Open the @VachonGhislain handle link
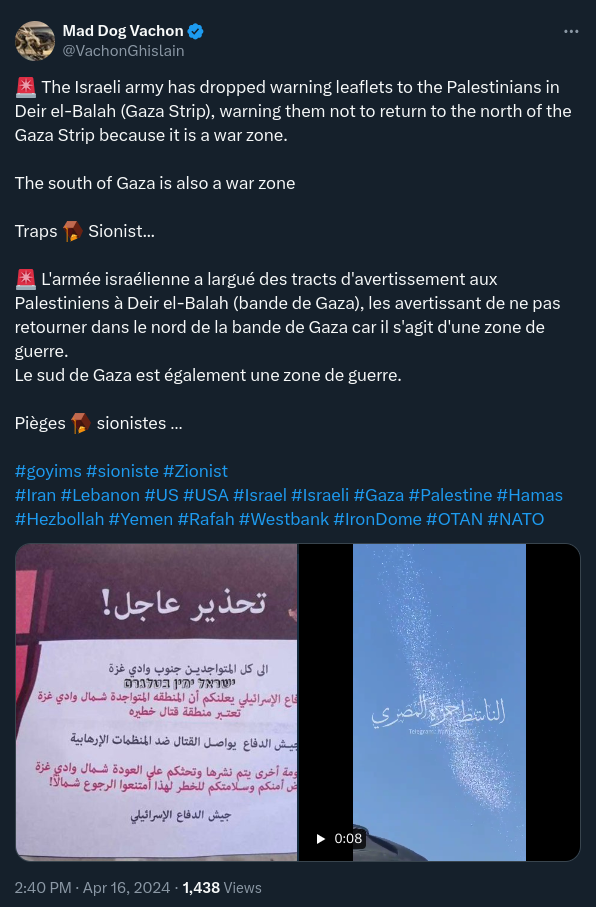This screenshot has width=596, height=907. (x=123, y=51)
